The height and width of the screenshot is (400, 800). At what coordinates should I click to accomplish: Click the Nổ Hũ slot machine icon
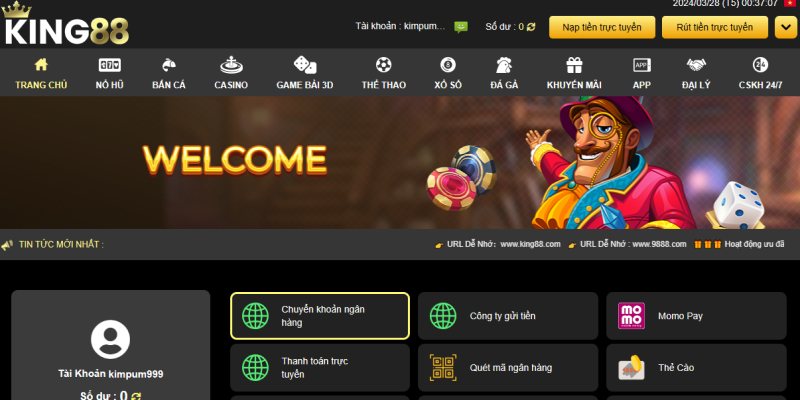(x=110, y=65)
